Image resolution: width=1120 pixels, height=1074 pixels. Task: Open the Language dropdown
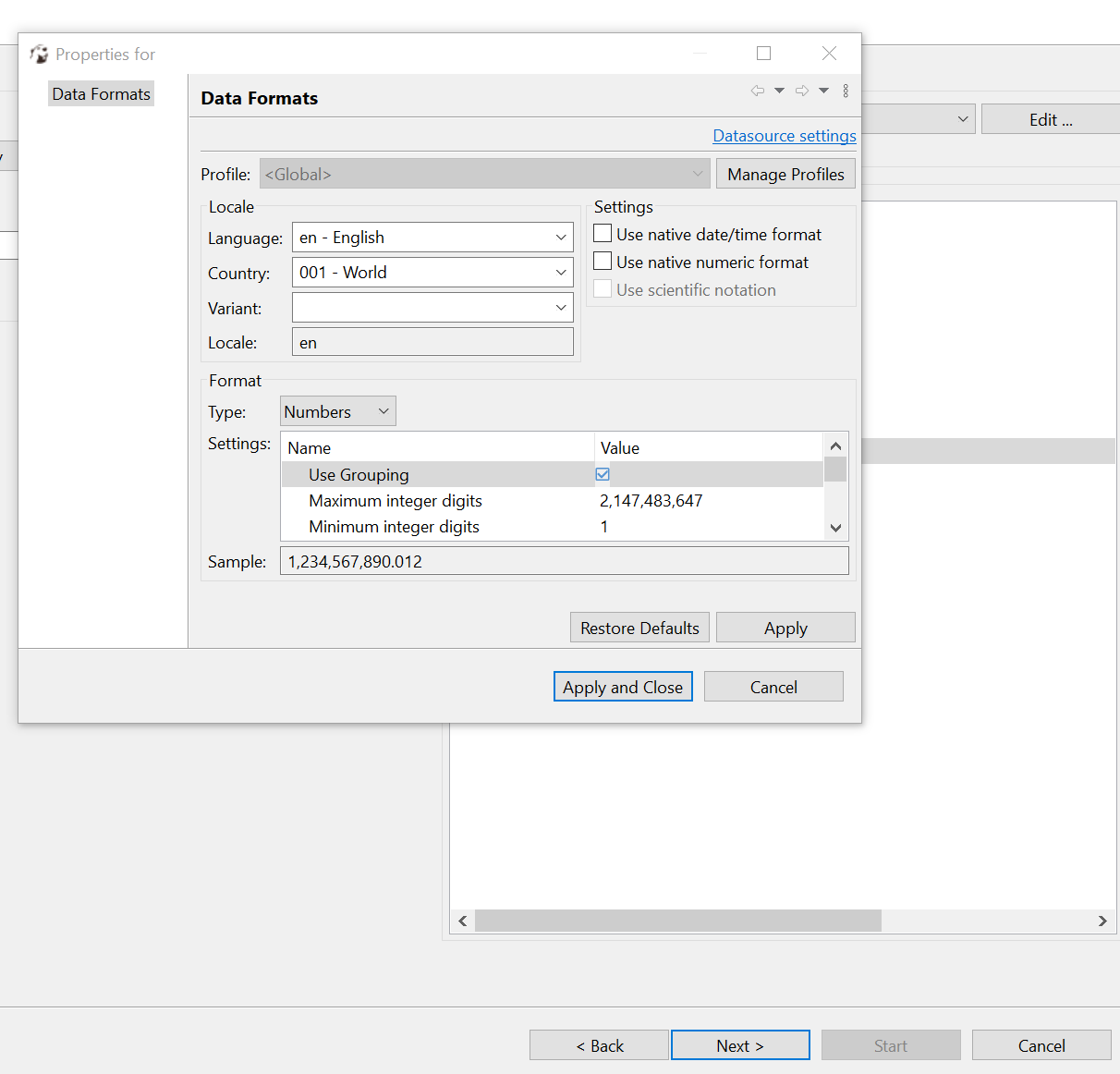click(x=561, y=238)
